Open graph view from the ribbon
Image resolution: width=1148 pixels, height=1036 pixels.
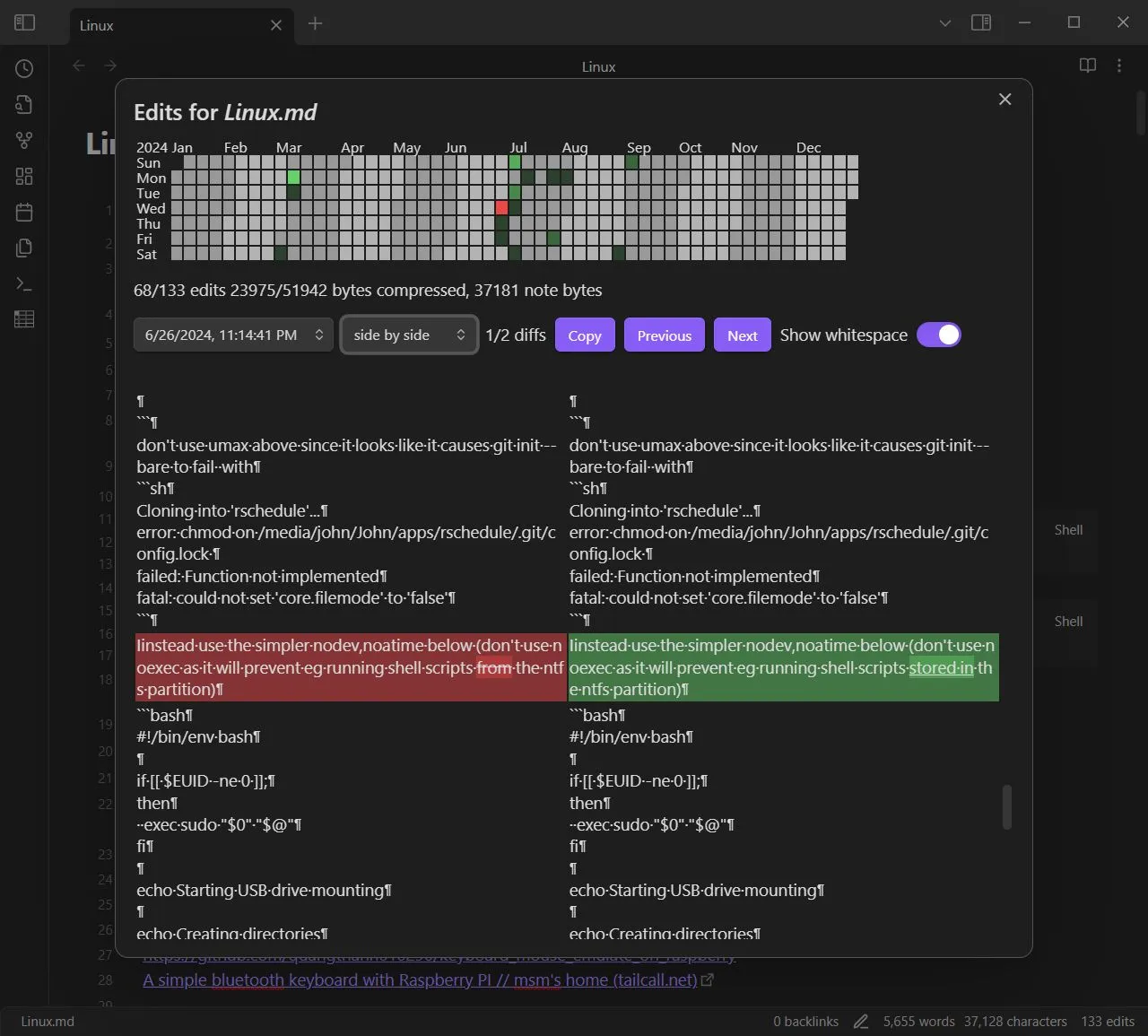[x=24, y=140]
